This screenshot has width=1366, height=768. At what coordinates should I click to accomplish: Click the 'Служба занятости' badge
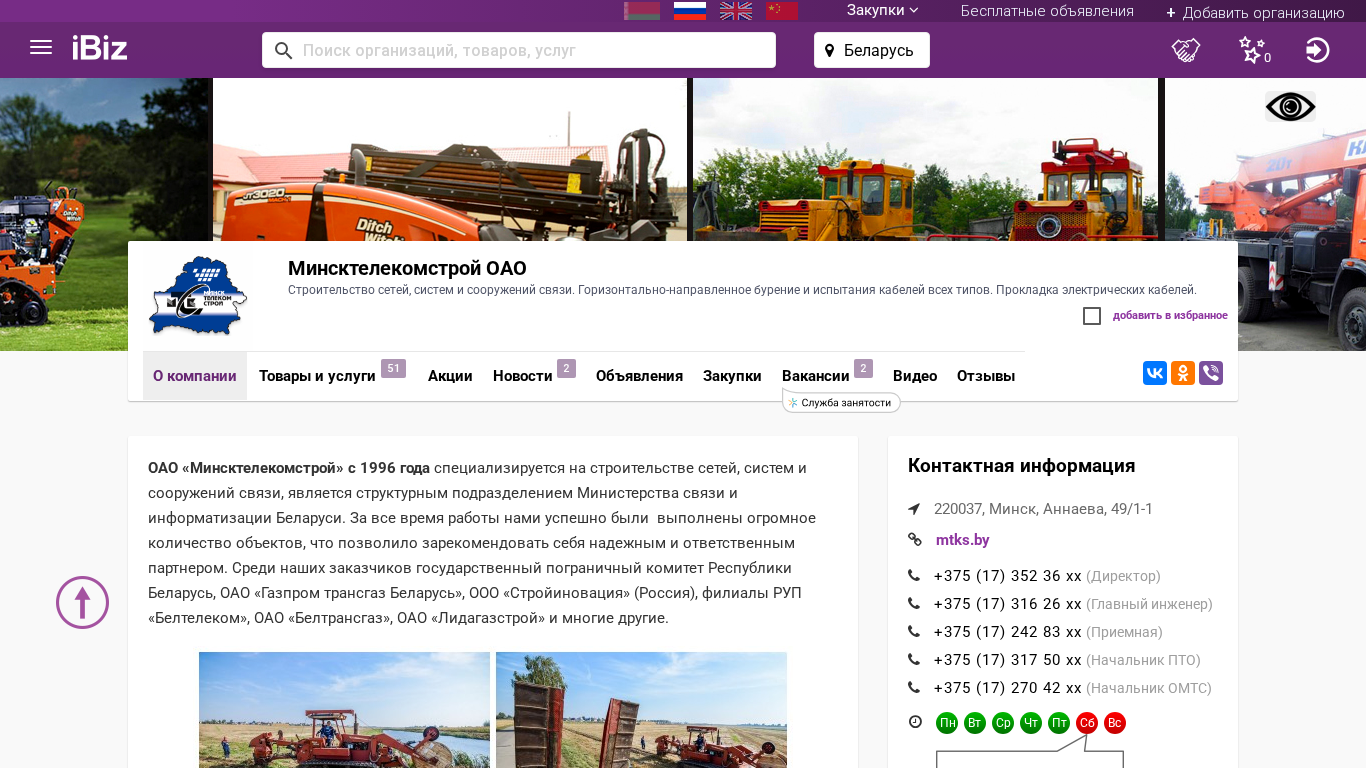[x=841, y=402]
